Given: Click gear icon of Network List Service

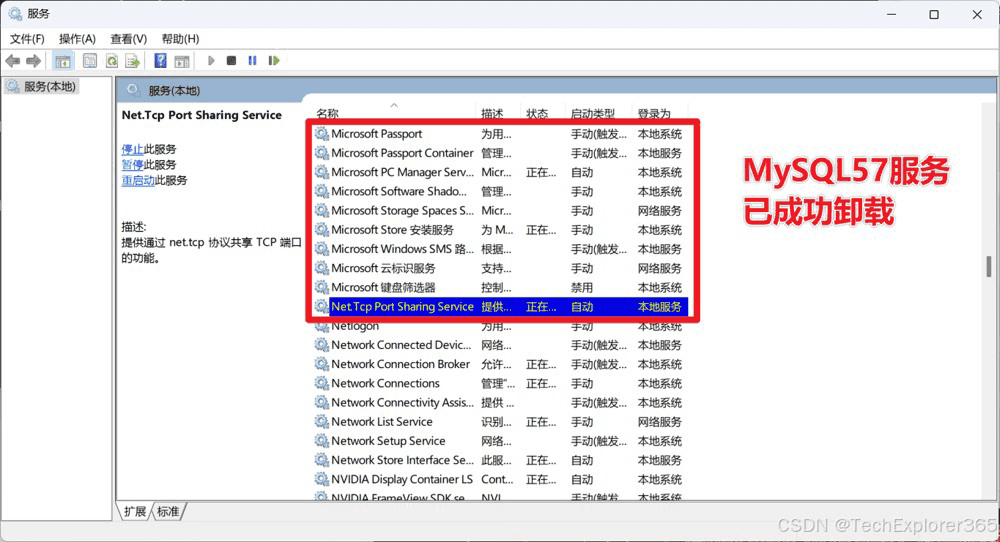Looking at the screenshot, I should click(x=322, y=421).
